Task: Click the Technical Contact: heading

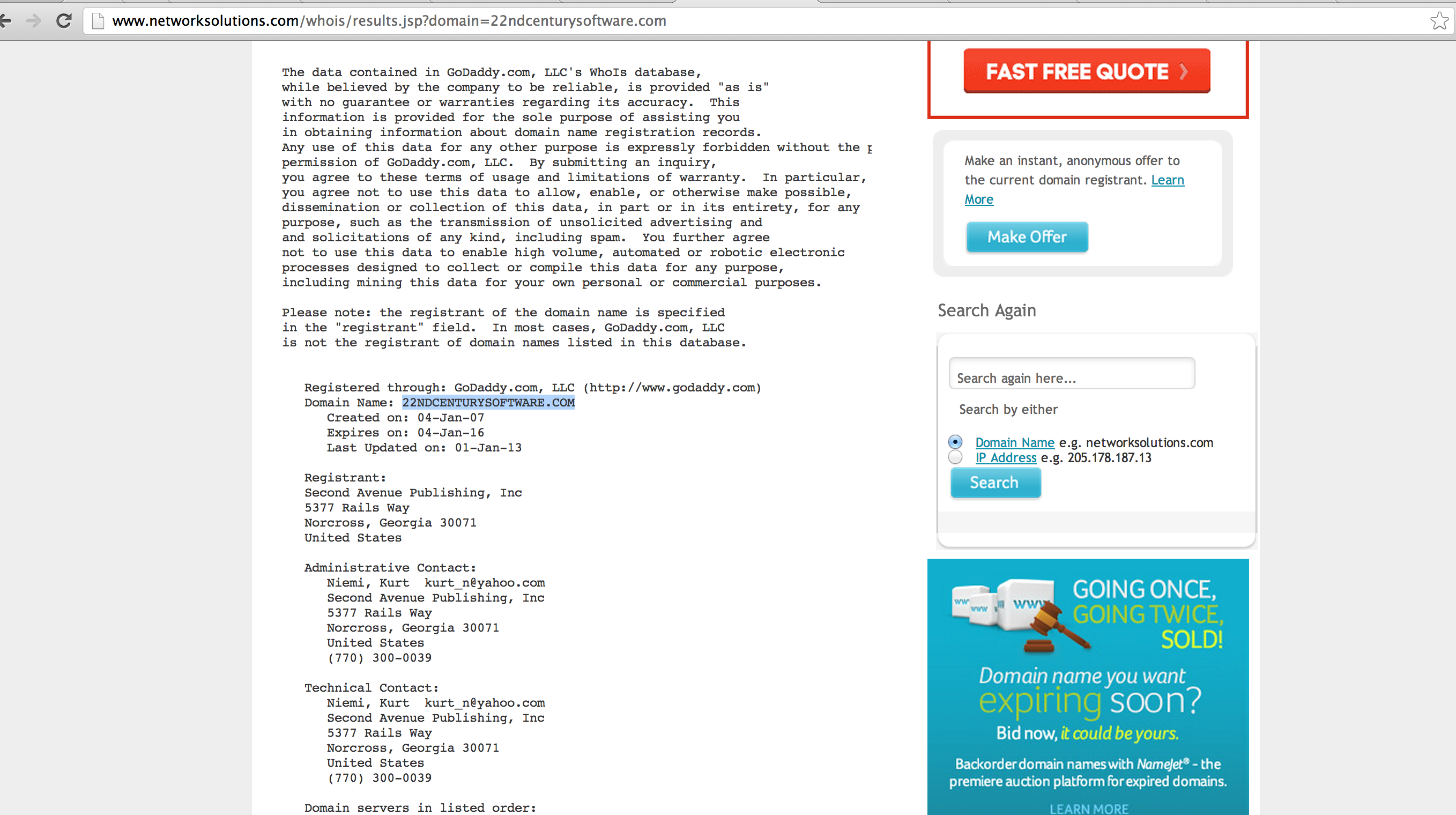Action: pos(372,688)
